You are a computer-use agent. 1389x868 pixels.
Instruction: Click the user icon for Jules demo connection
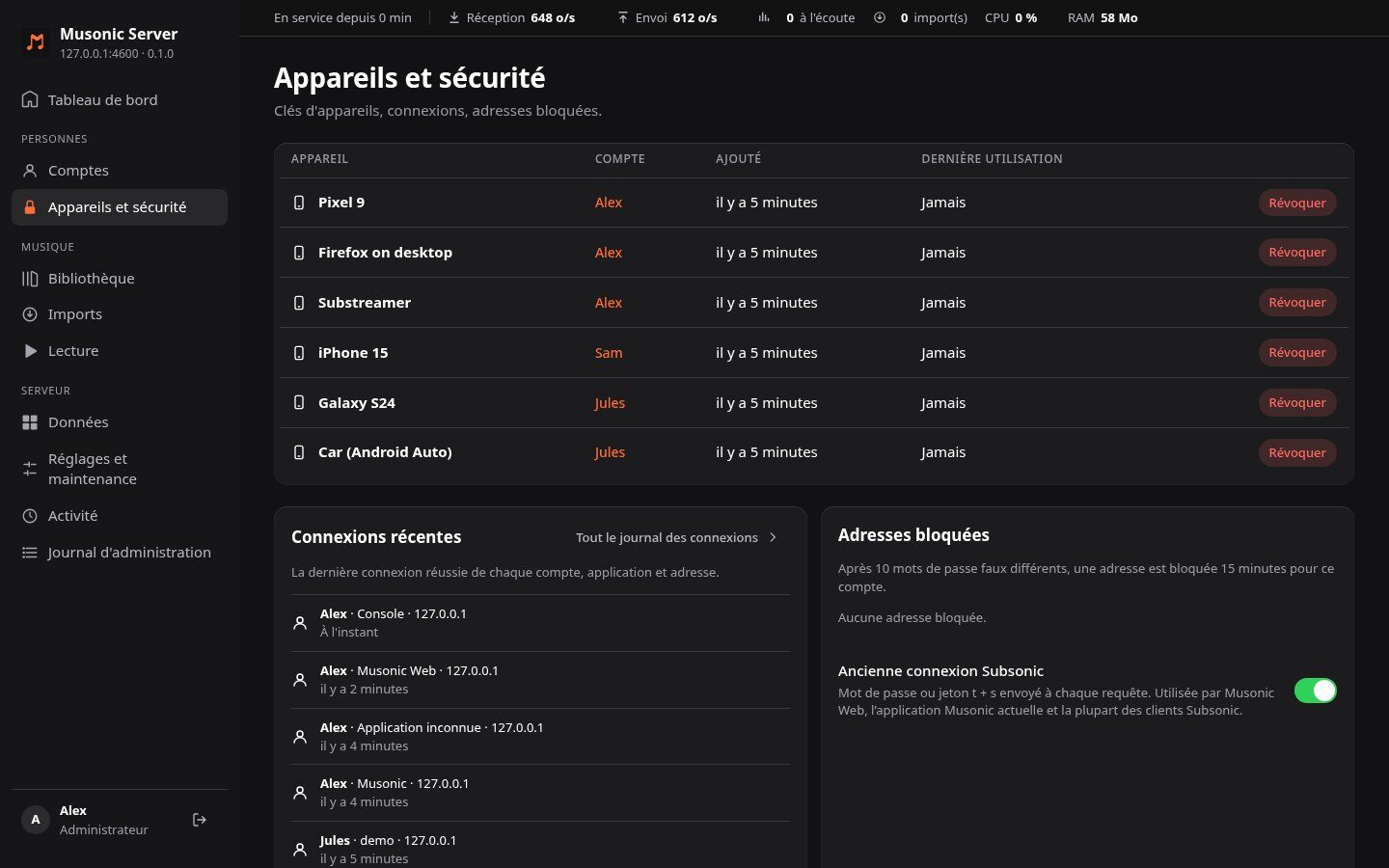300,850
